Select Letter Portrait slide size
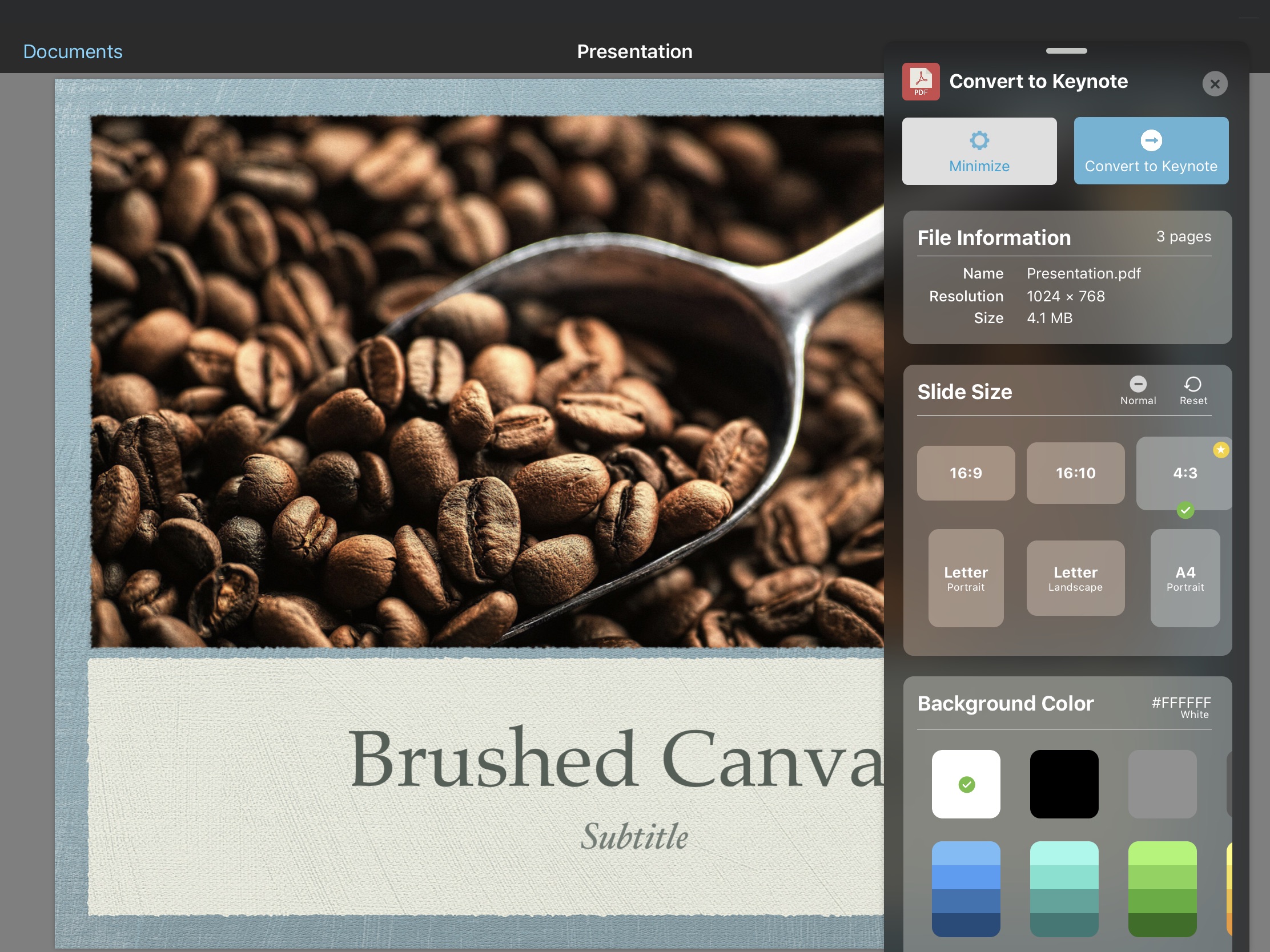1270x952 pixels. [x=965, y=578]
